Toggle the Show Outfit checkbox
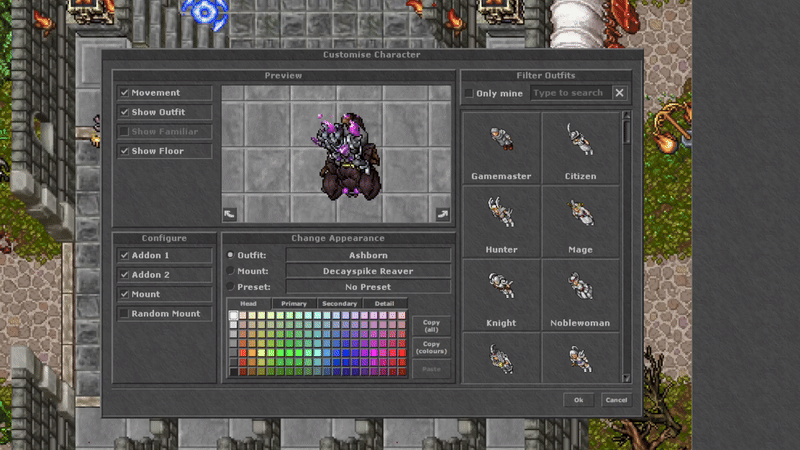Screen dimensions: 800x450 pos(124,112)
